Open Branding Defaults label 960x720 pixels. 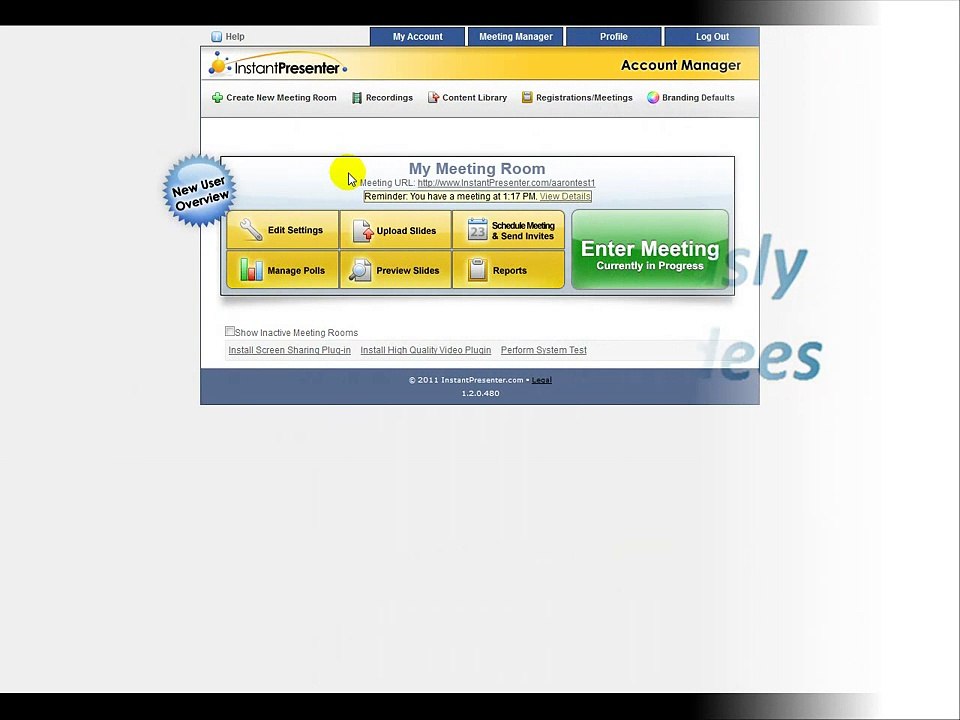(x=698, y=97)
